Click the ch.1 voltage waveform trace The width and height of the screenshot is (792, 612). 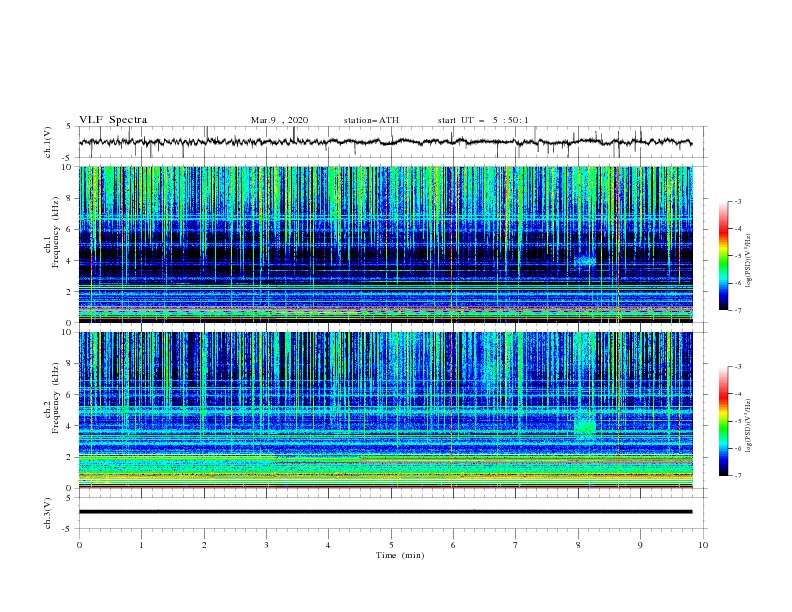tap(385, 142)
